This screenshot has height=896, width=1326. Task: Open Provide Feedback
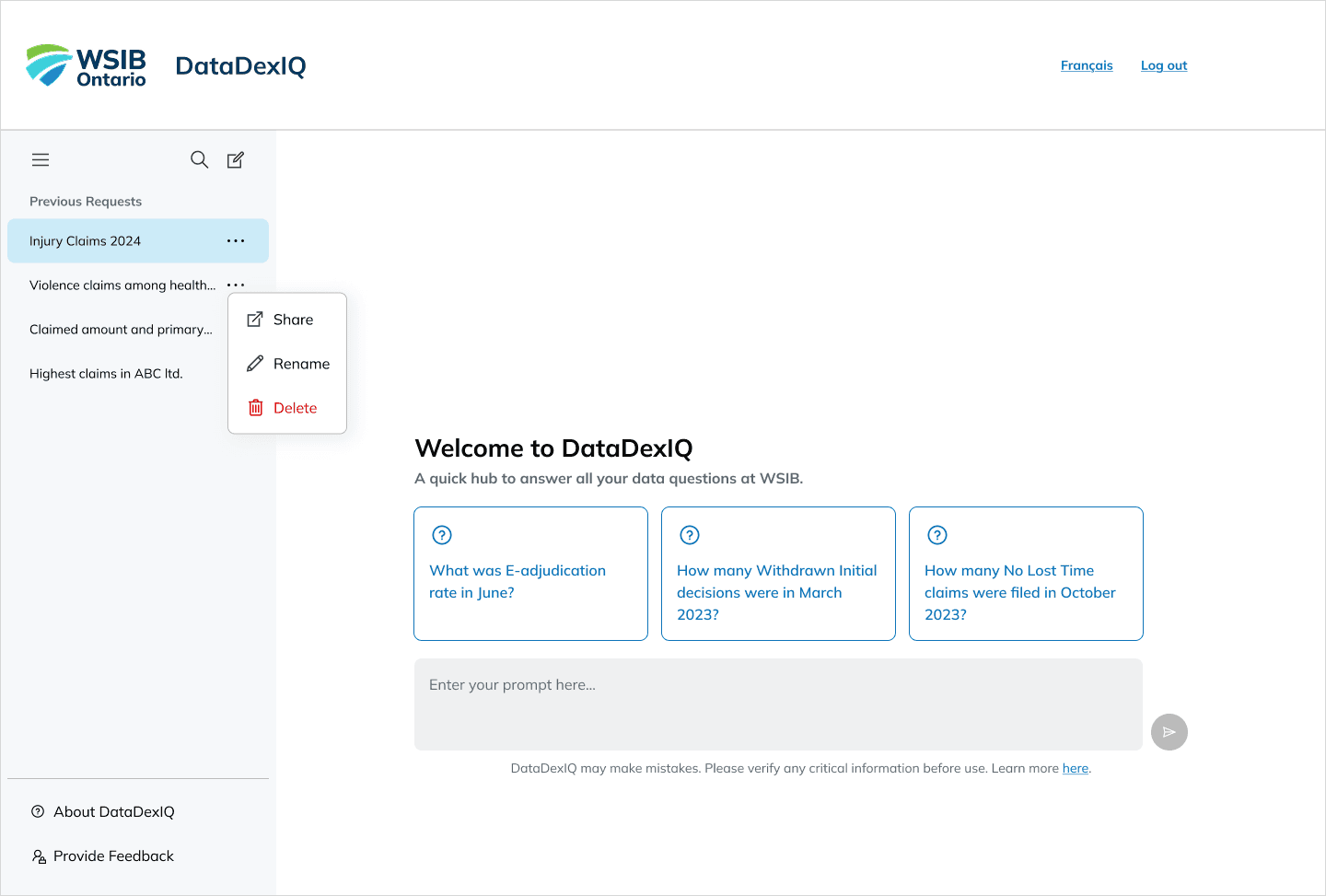point(113,856)
